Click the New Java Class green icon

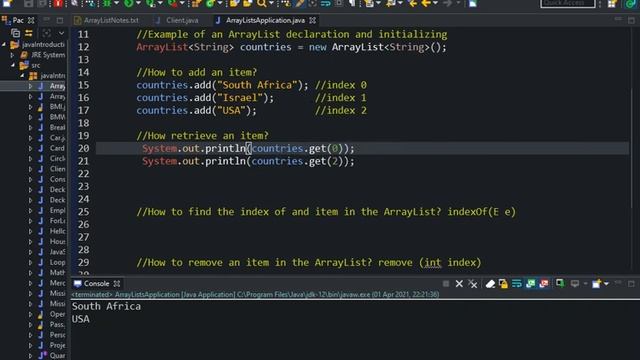pyautogui.click(x=211, y=4)
